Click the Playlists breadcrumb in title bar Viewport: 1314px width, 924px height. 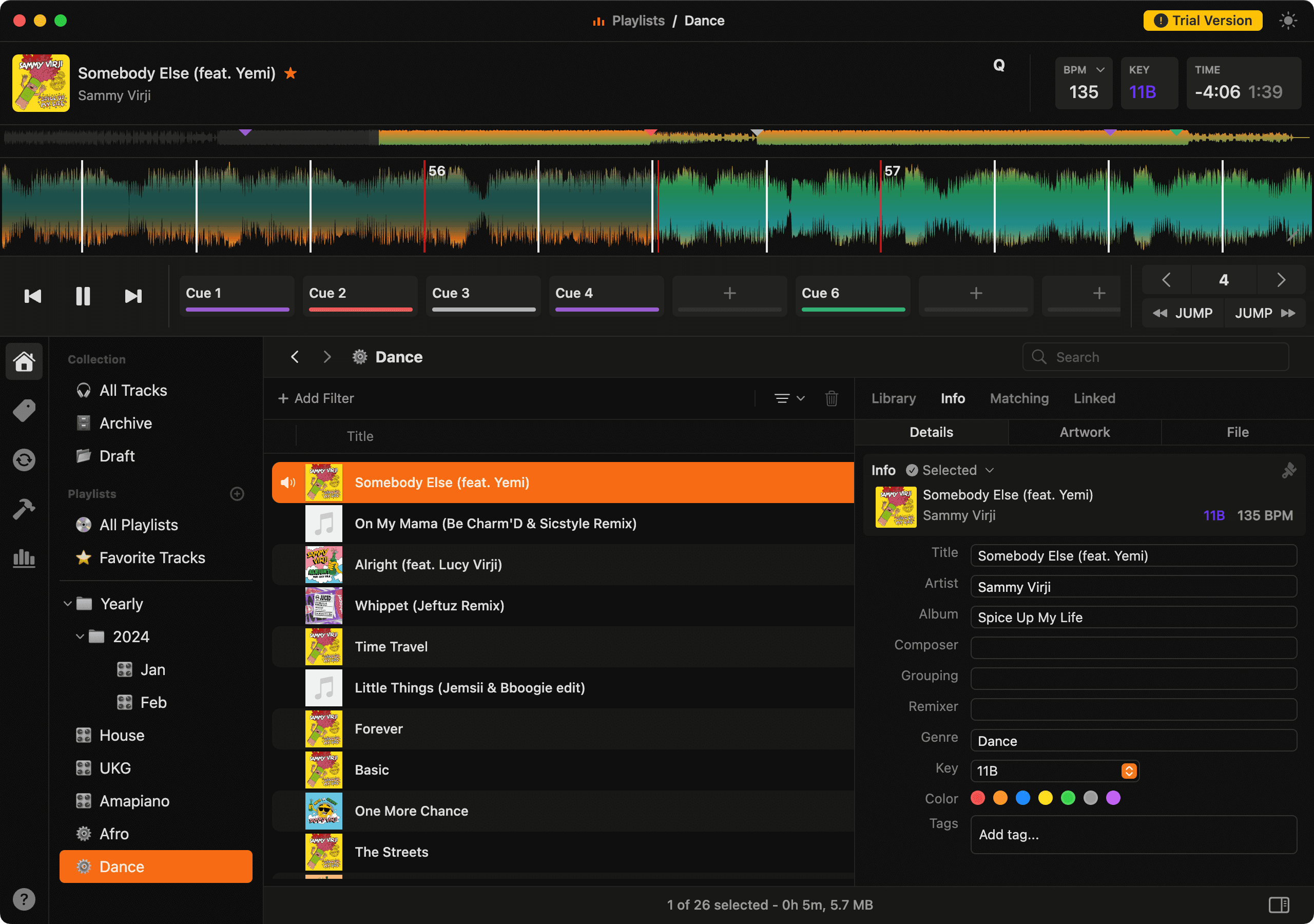coord(638,21)
